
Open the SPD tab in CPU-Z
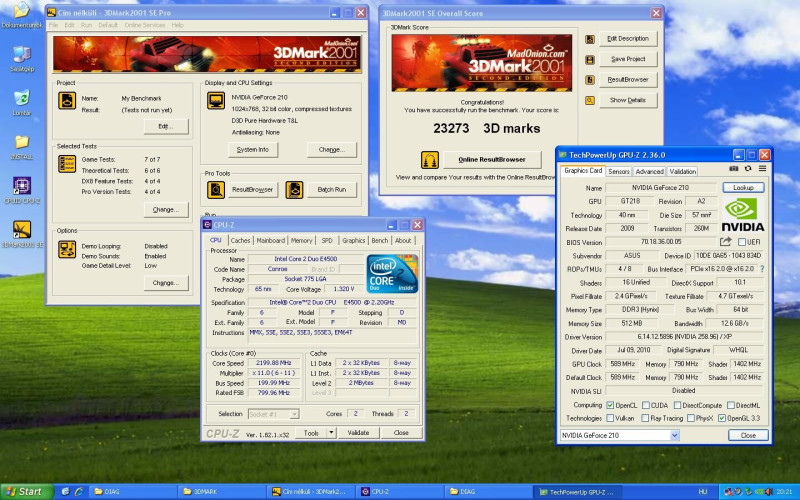327,240
